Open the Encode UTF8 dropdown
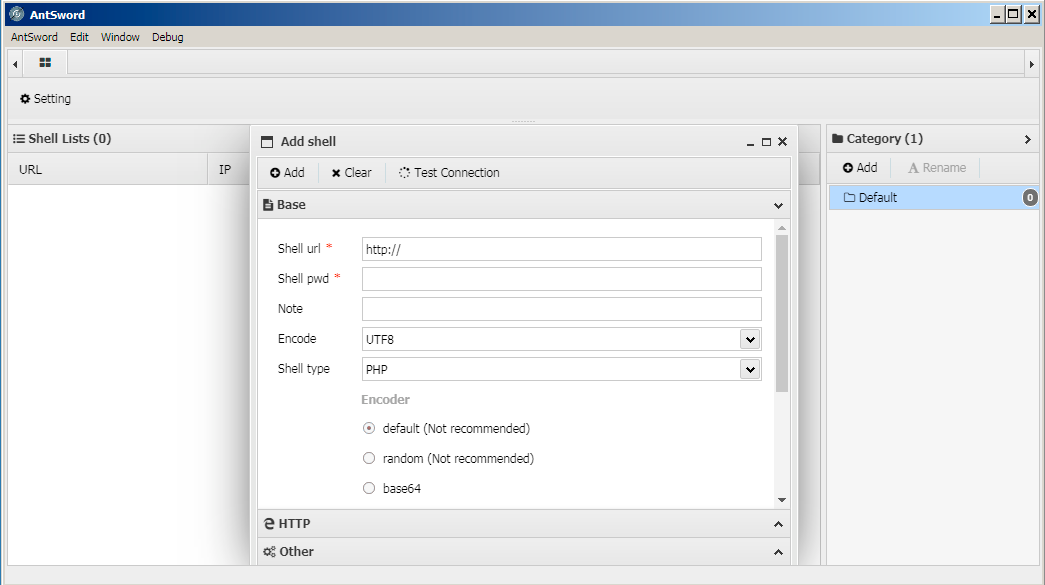 click(x=750, y=339)
